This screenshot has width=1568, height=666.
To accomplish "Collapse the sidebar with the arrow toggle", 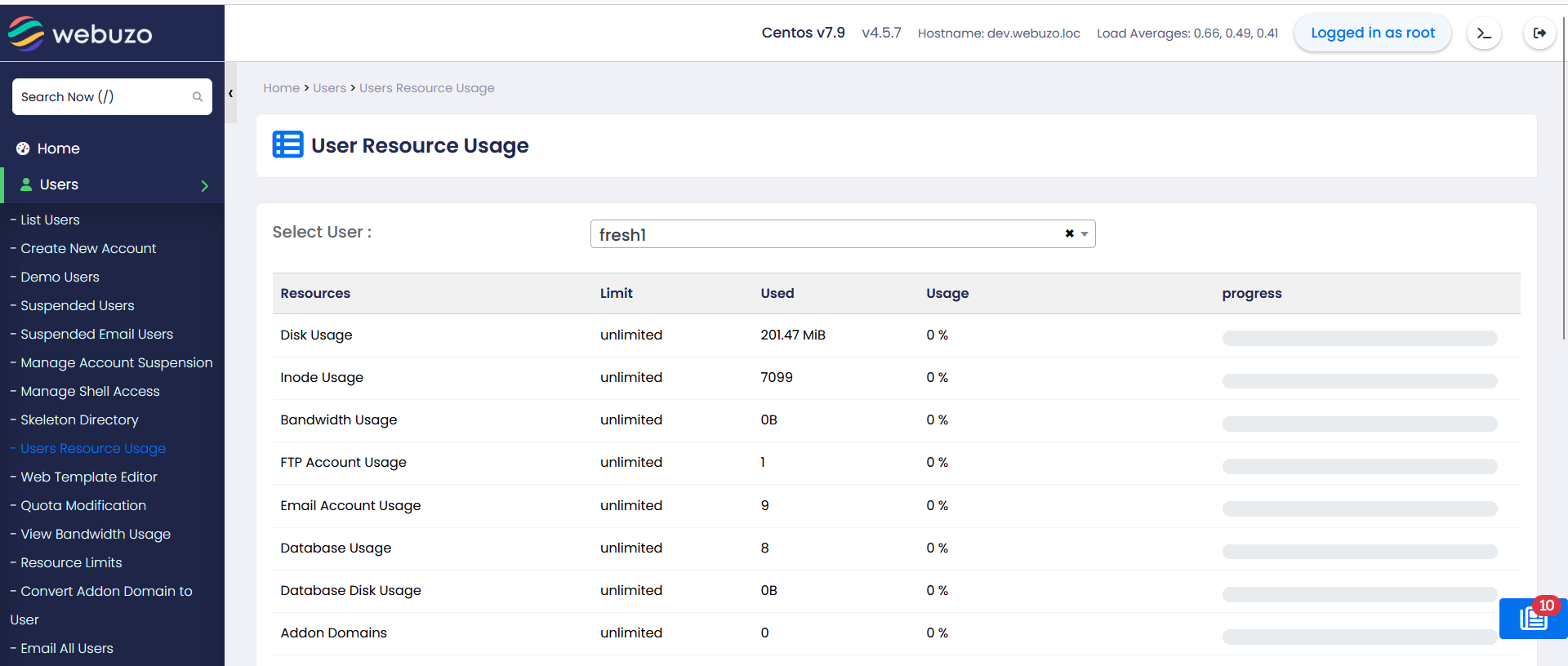I will click(x=231, y=94).
